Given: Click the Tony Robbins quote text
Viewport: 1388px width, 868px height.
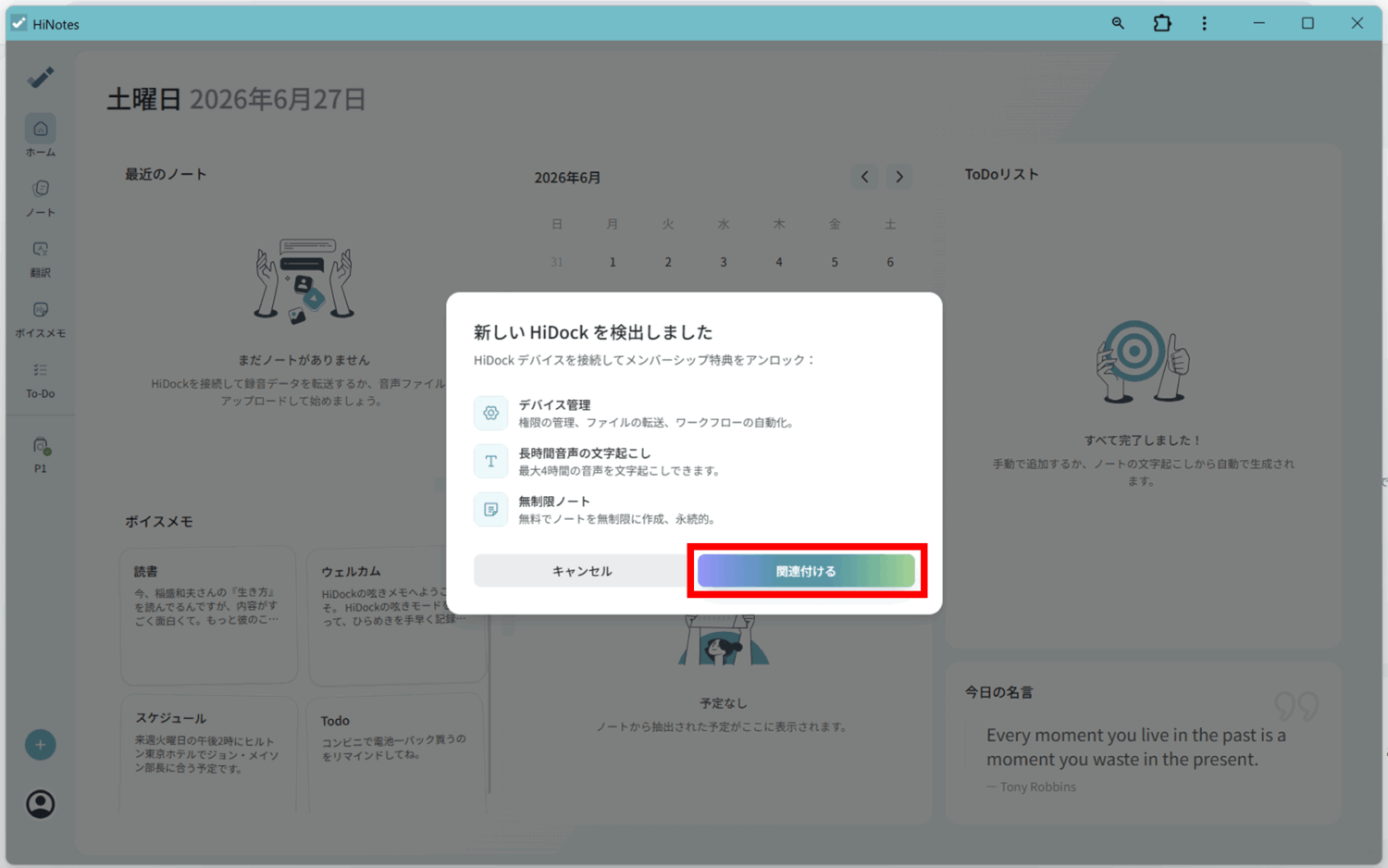Looking at the screenshot, I should pos(1136,747).
